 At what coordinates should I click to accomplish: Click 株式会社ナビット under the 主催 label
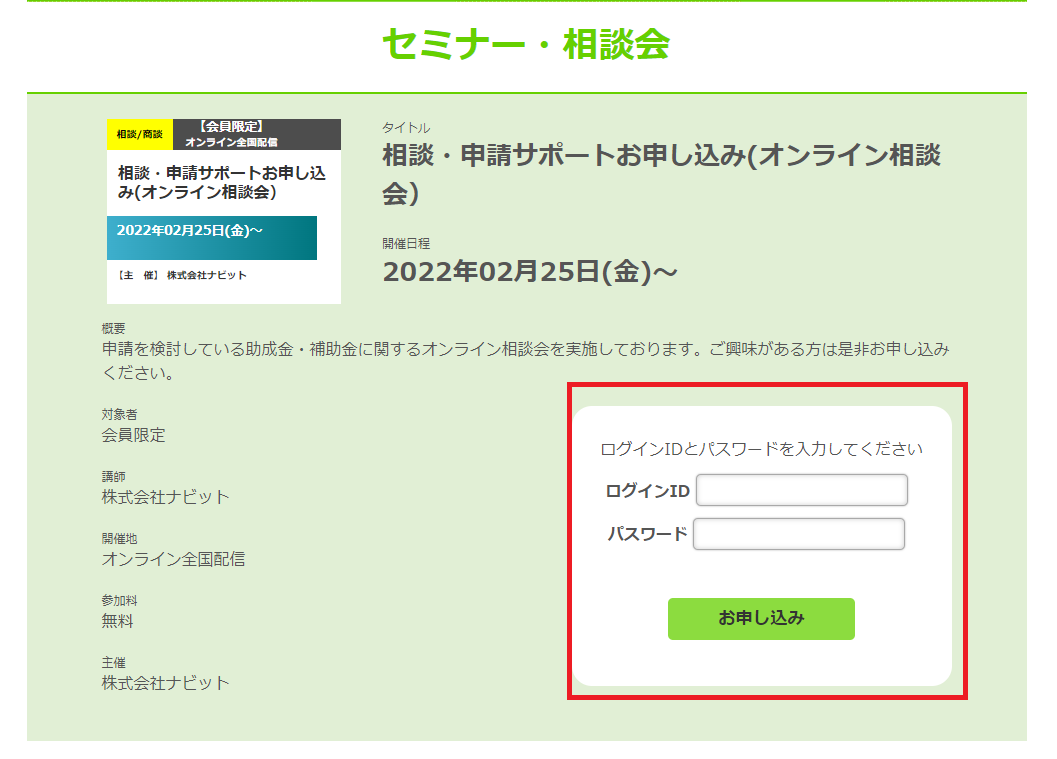165,683
